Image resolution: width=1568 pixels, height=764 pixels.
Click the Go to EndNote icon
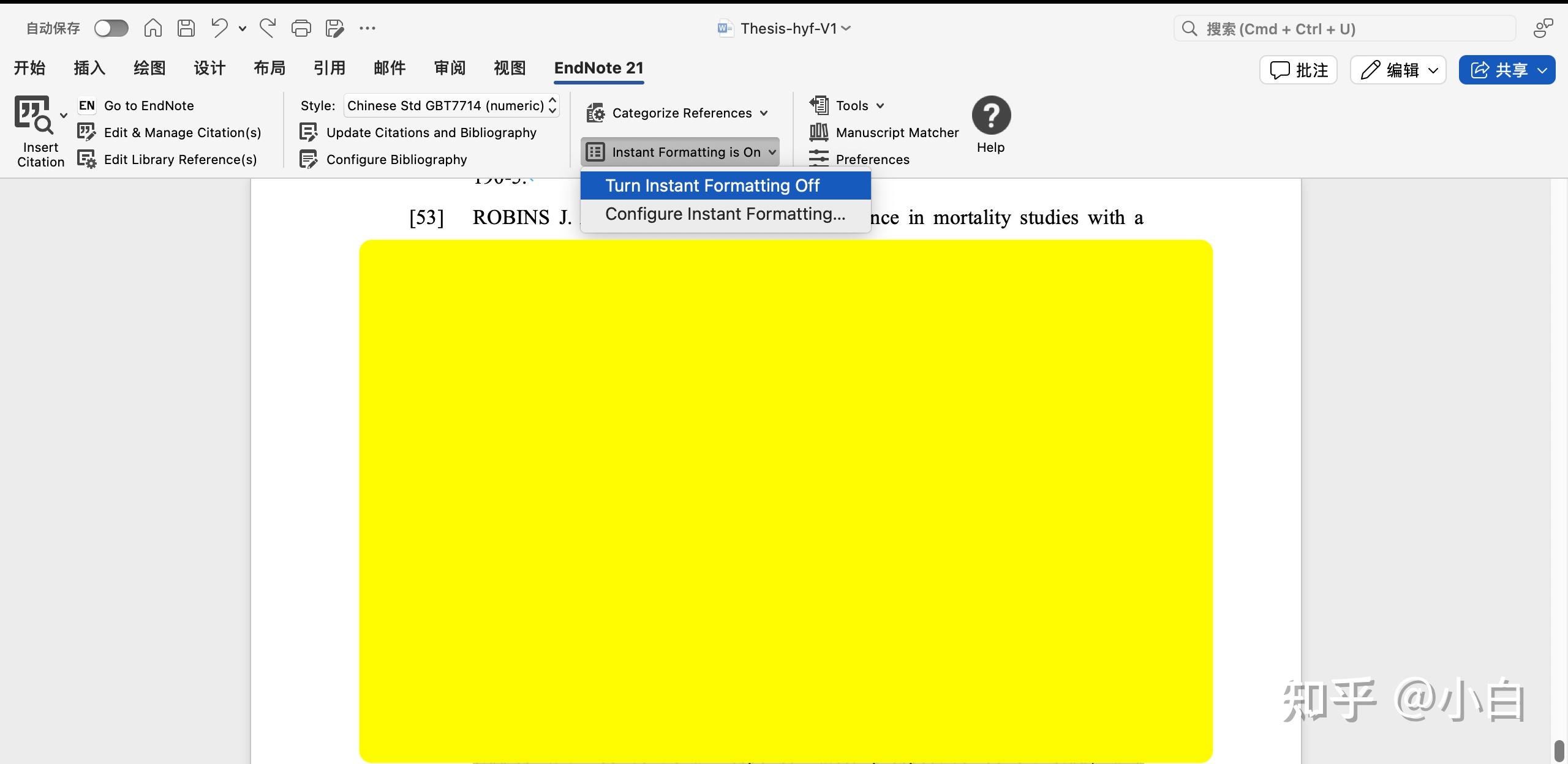click(x=86, y=105)
